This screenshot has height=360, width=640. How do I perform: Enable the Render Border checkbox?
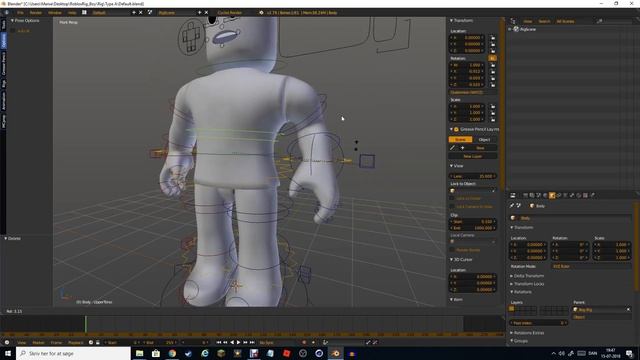(x=452, y=250)
